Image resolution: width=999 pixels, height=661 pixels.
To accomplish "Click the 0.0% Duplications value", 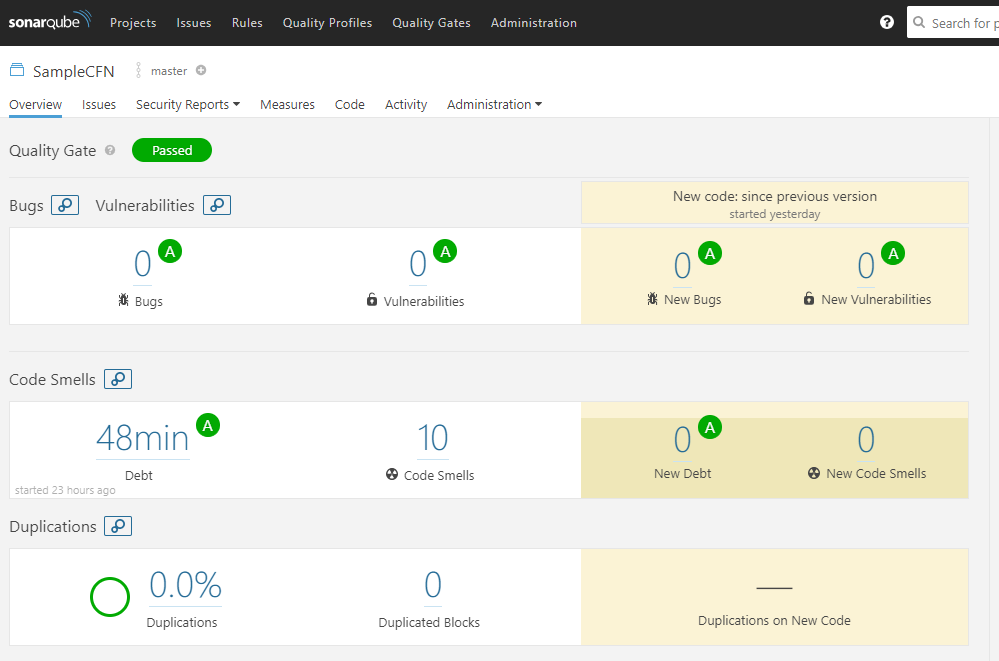I will 185,585.
